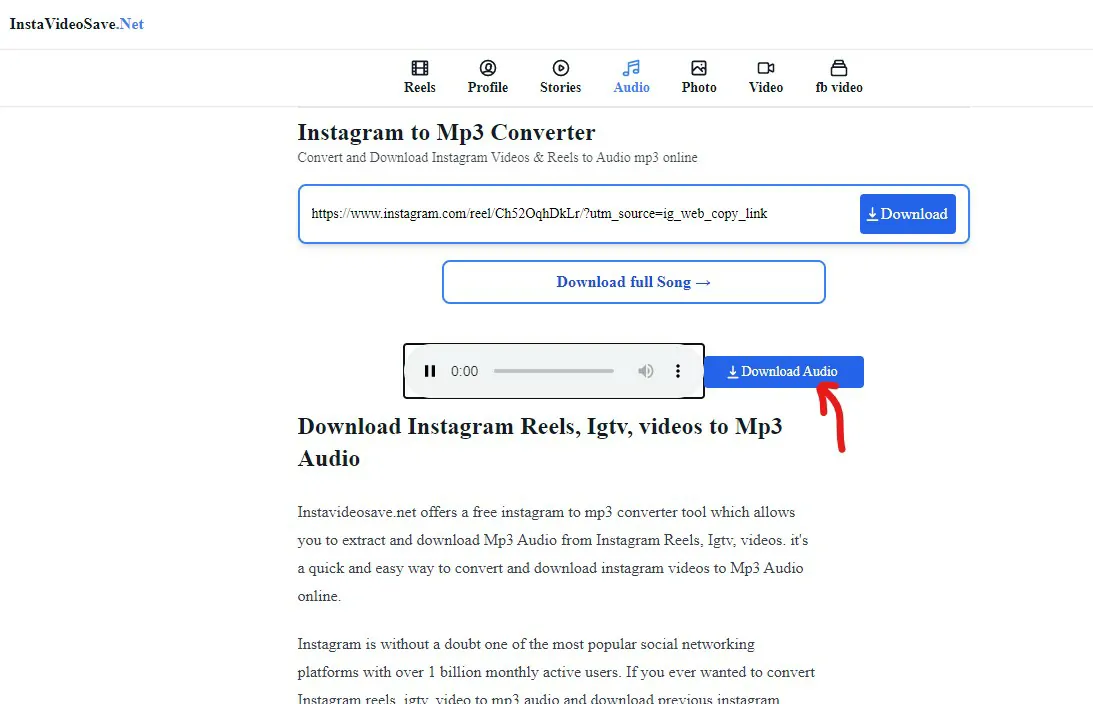Image resolution: width=1093 pixels, height=704 pixels.
Task: Go to the fb video tab label
Action: click(x=839, y=87)
